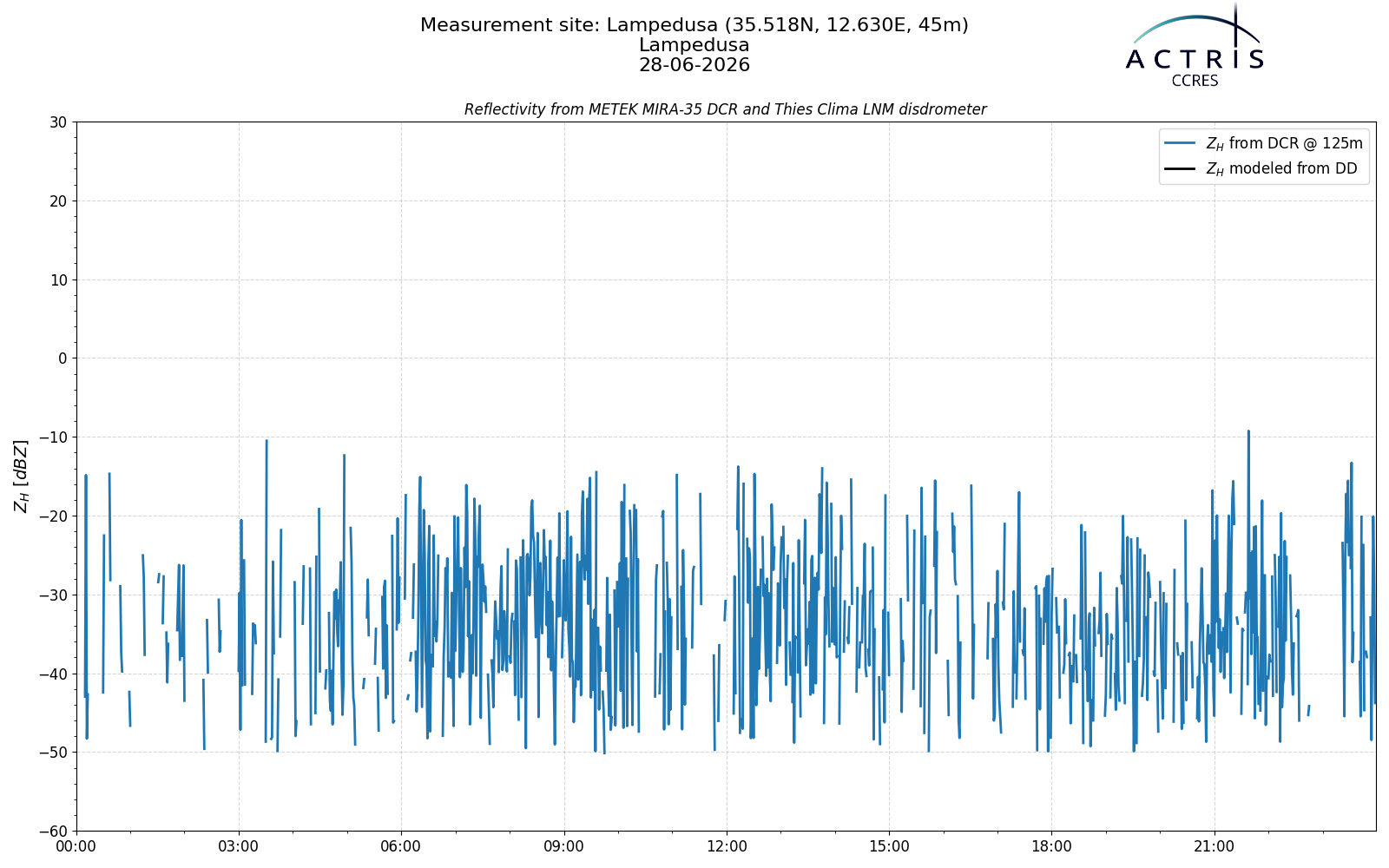This screenshot has height=868, width=1389.
Task: Click y-axis tick label −60
Action: tap(53, 832)
